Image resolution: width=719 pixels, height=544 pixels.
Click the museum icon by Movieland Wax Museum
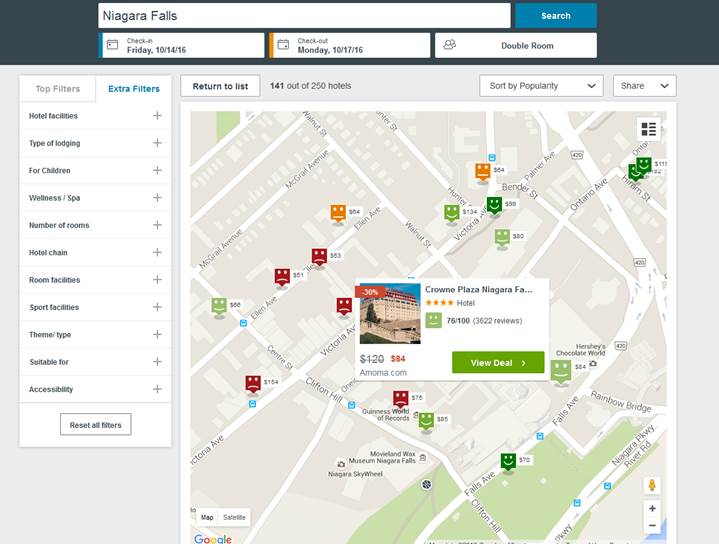423,457
